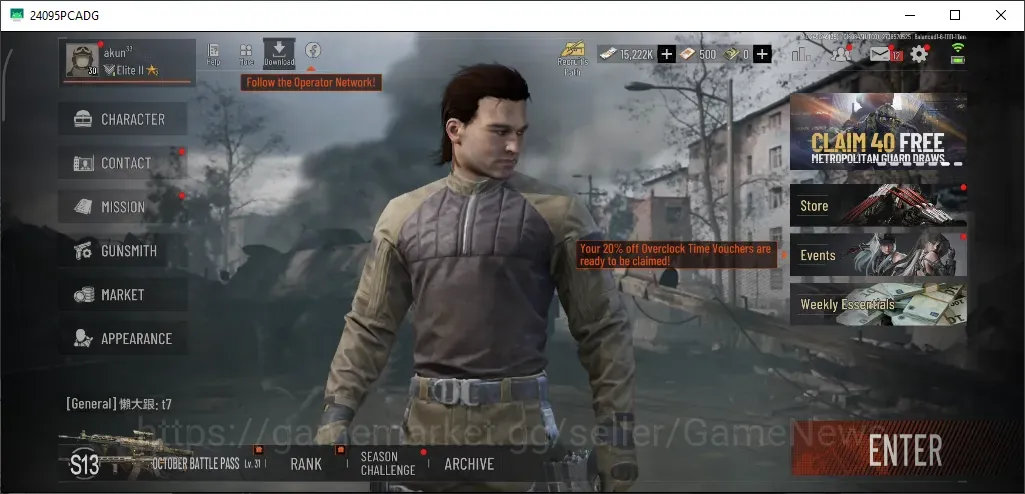This screenshot has width=1025, height=494.
Task: Click the green bond currency icon
Action: [731, 54]
